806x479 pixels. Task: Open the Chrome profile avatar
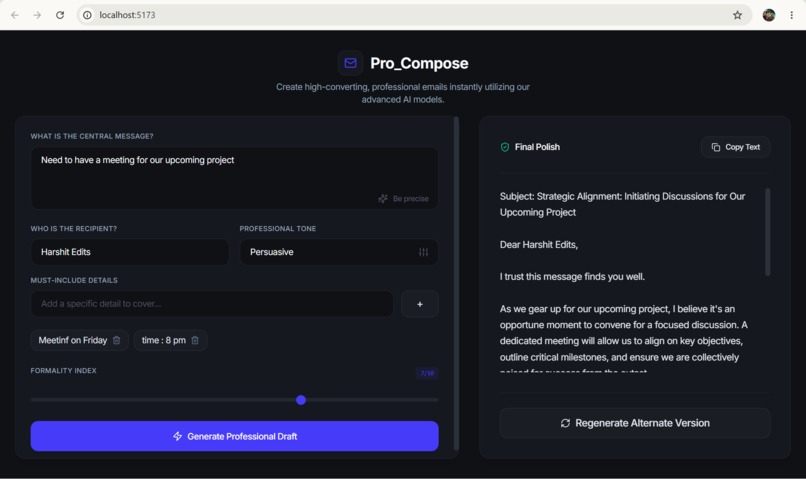(768, 15)
